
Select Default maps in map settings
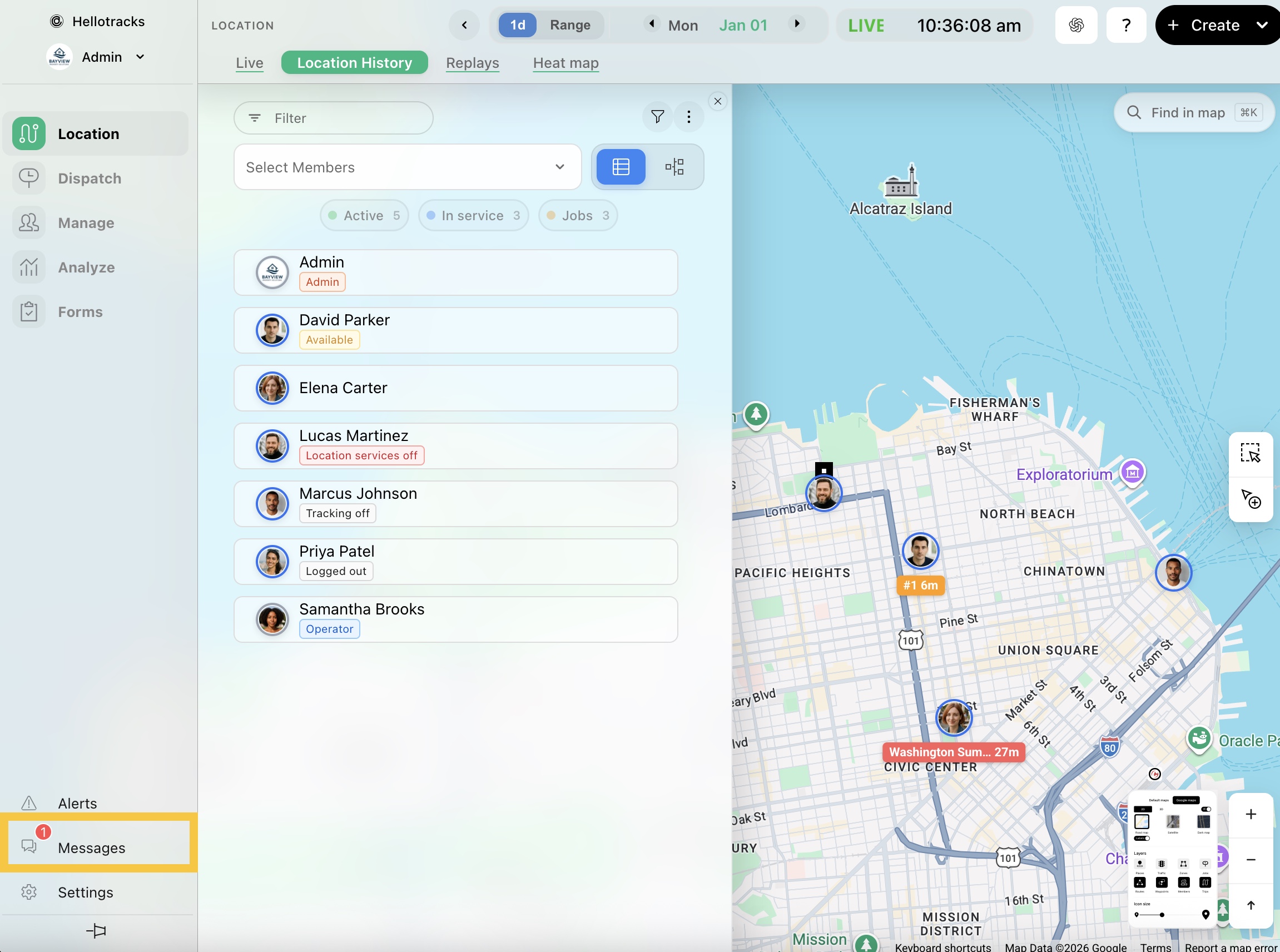click(1158, 800)
